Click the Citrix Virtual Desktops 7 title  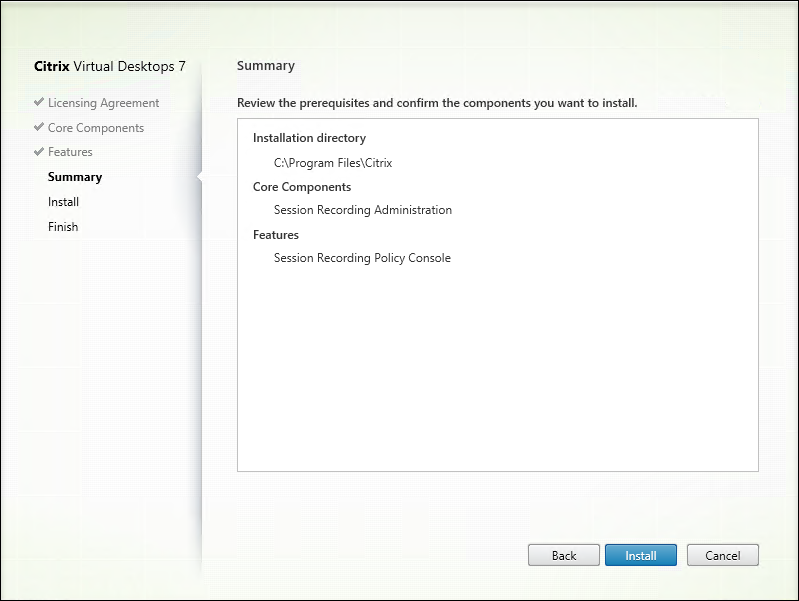(x=110, y=66)
